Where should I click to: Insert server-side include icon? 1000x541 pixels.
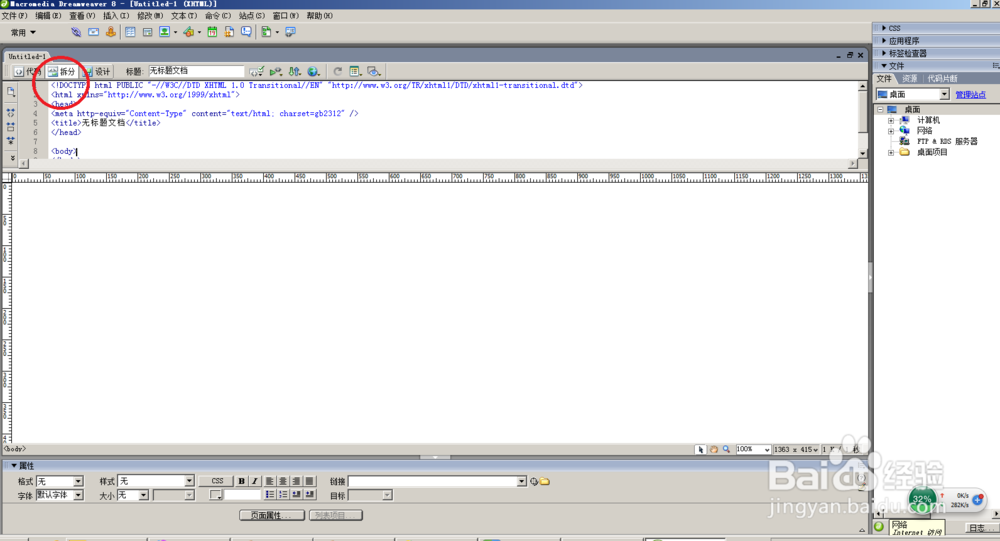(230, 32)
